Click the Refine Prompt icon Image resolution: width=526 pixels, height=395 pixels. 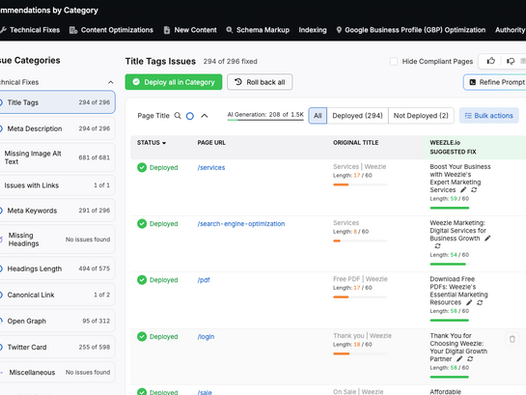[472, 82]
